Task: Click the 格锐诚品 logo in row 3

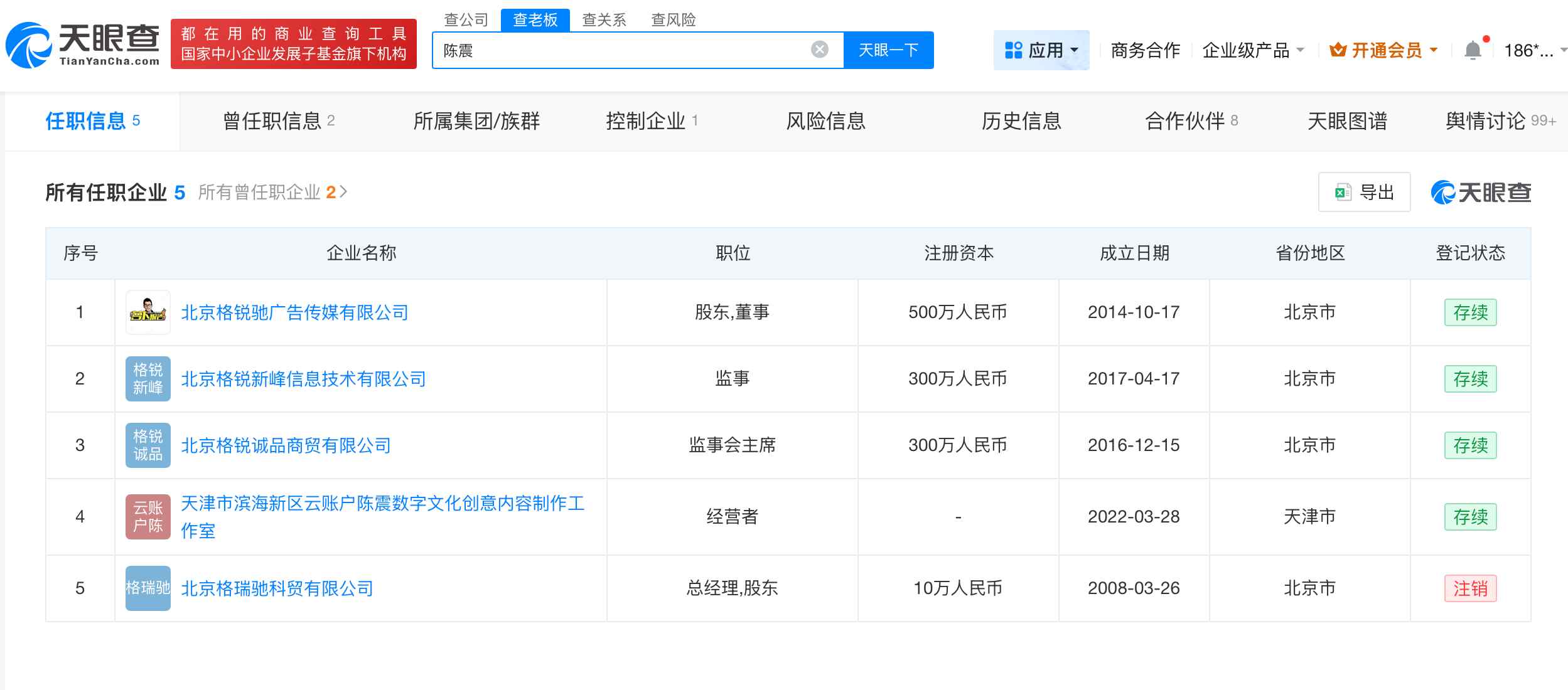Action: [x=148, y=445]
